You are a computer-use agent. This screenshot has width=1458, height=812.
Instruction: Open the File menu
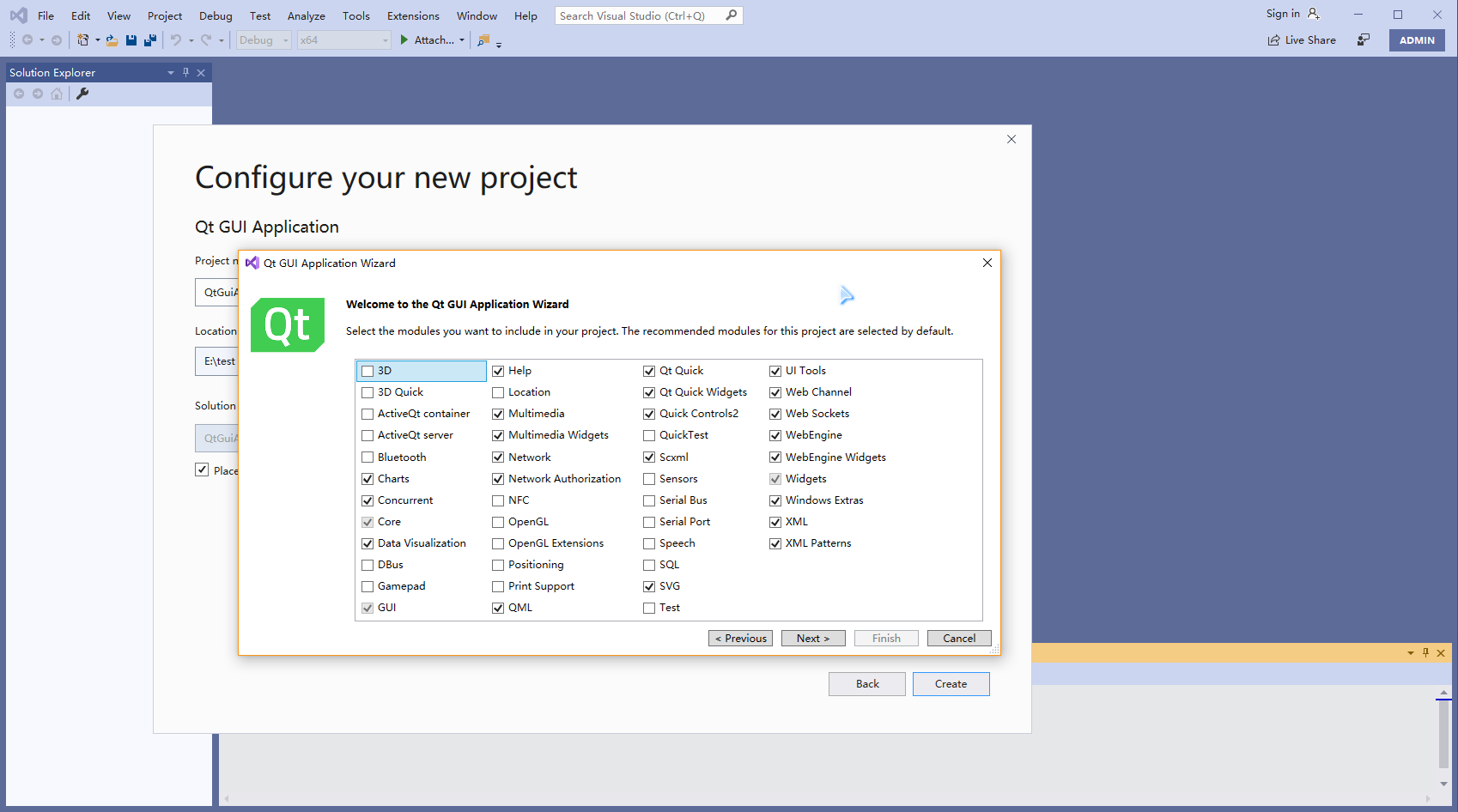46,15
